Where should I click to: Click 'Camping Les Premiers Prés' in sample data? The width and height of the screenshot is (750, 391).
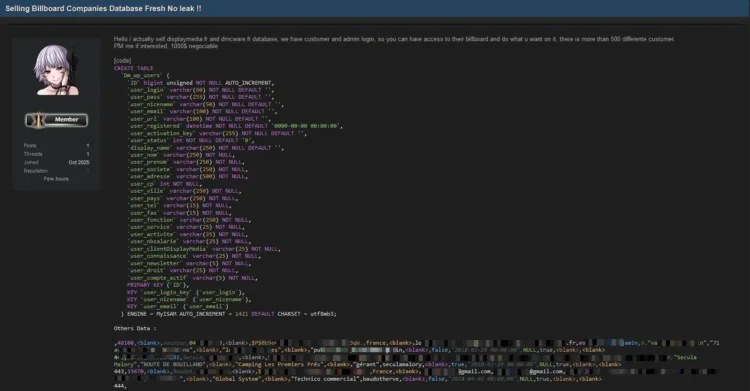(x=279, y=365)
